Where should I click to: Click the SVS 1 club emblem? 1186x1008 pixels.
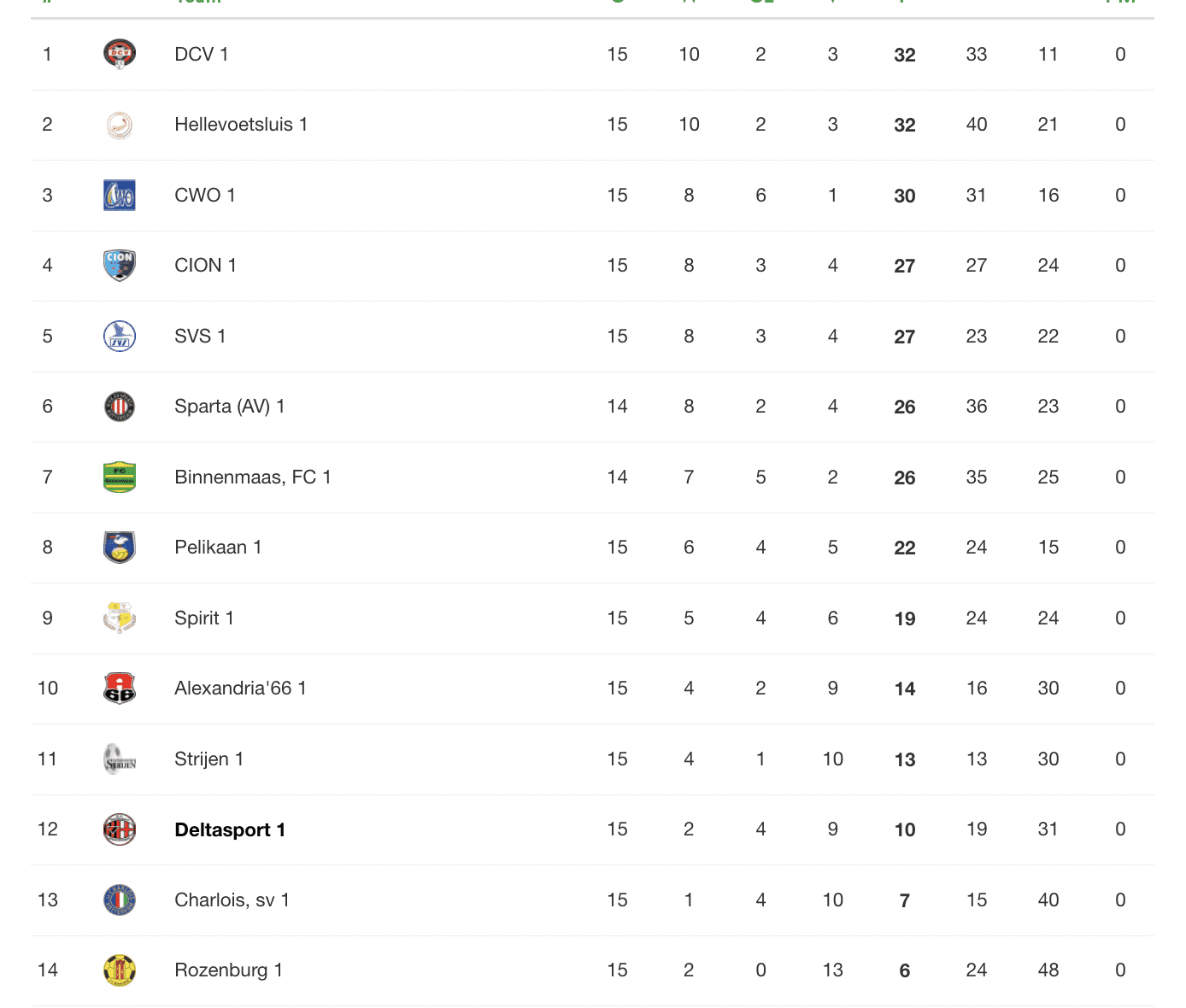click(x=120, y=336)
